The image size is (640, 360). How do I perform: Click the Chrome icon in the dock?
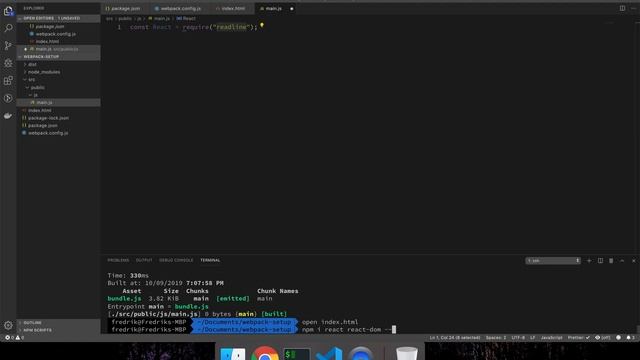tap(264, 353)
